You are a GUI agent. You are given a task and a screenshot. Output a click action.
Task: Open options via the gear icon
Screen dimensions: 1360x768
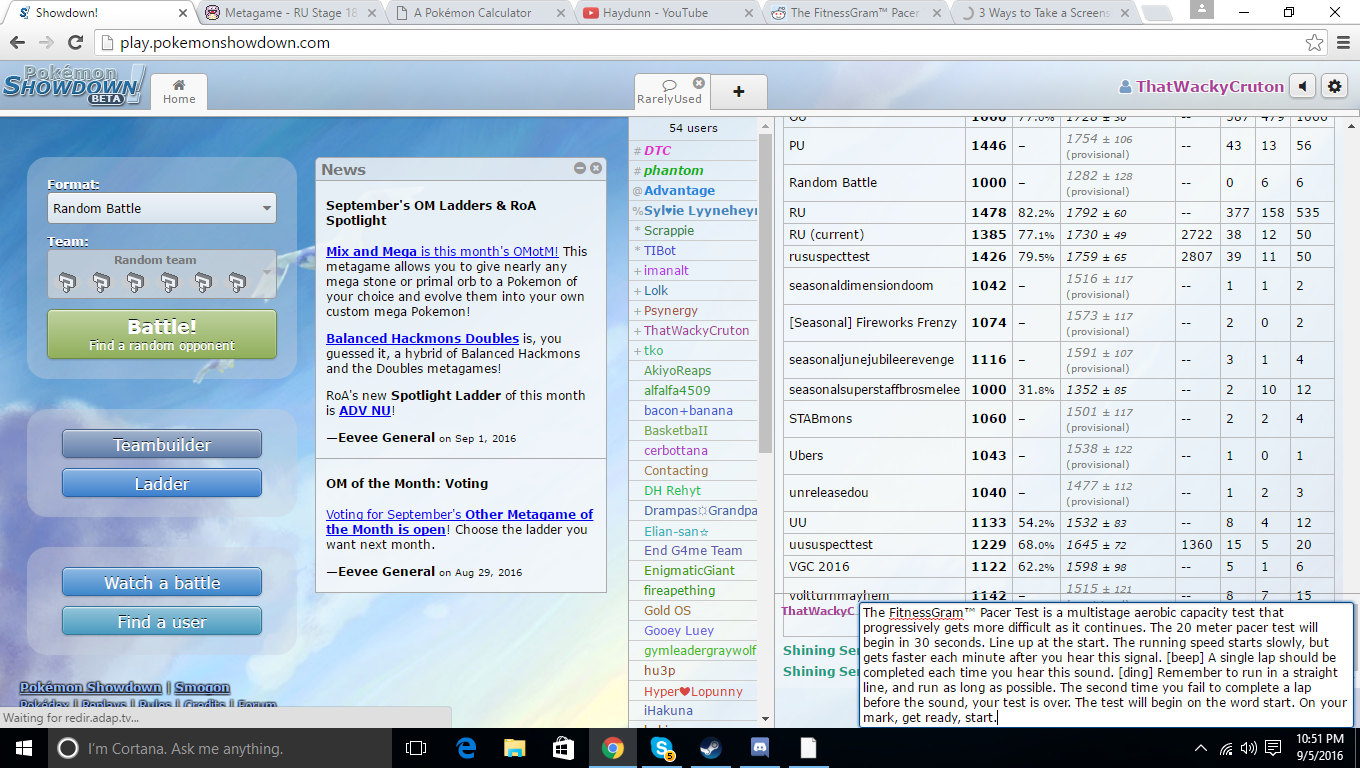1335,86
